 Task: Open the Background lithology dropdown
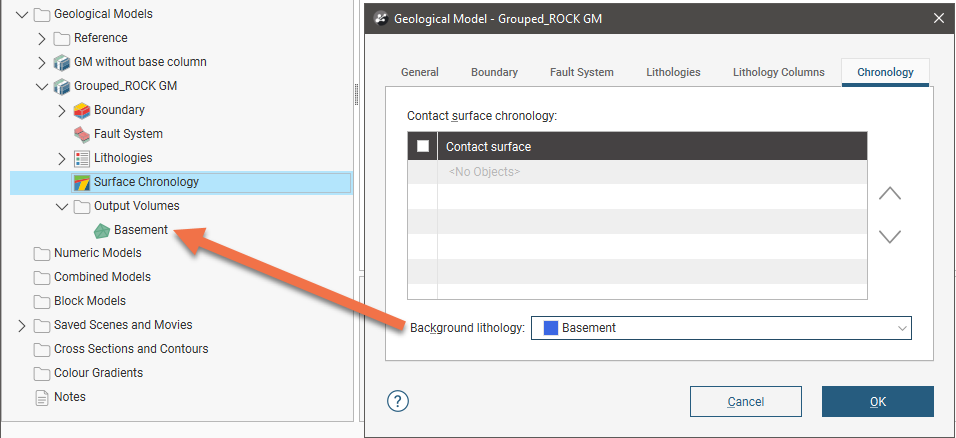pos(902,328)
